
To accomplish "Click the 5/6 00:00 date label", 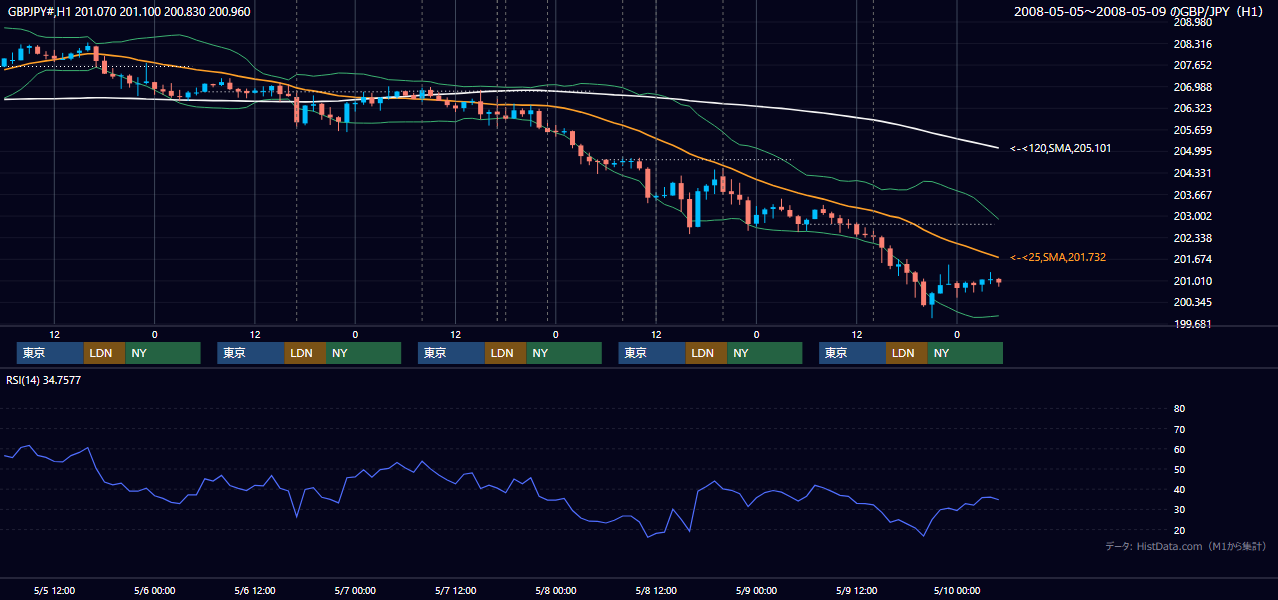I will point(154,590).
